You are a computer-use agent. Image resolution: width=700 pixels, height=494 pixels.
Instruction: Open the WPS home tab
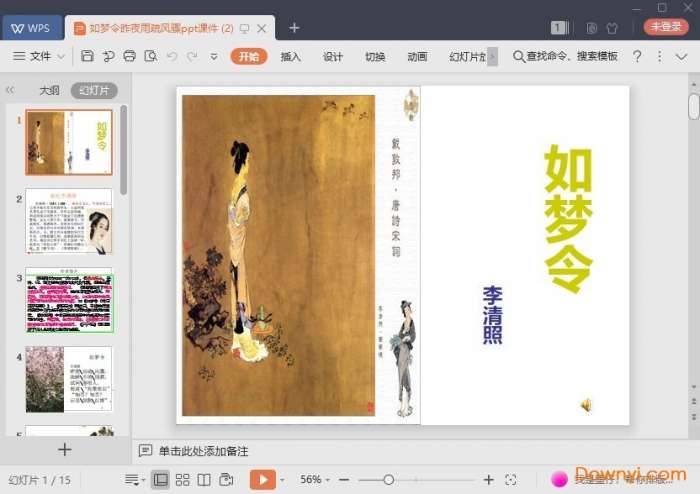tap(32, 28)
